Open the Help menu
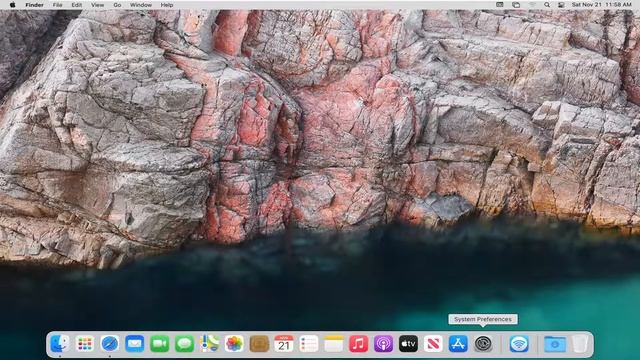 [x=167, y=5]
